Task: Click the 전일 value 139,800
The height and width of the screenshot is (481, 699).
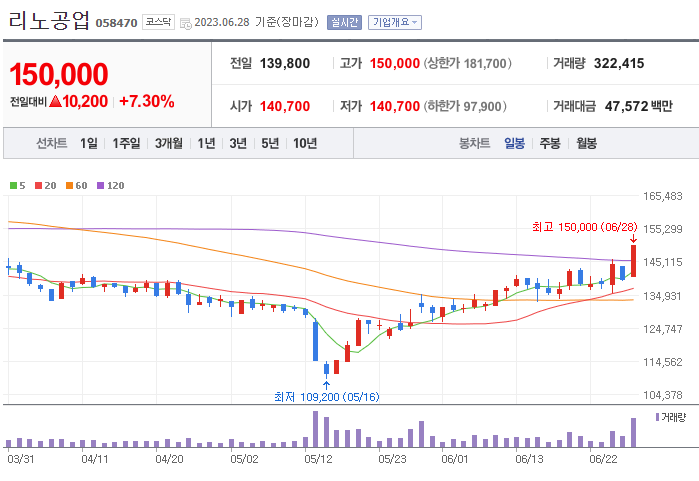Action: tap(285, 63)
